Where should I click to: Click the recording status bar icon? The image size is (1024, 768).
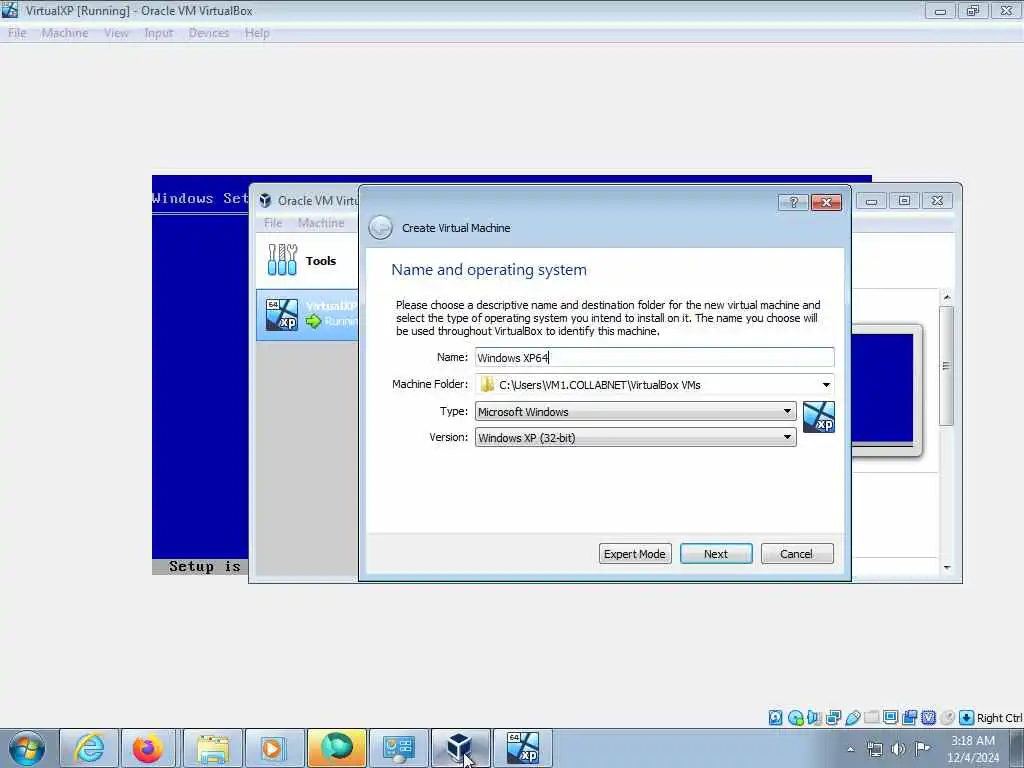tap(909, 718)
